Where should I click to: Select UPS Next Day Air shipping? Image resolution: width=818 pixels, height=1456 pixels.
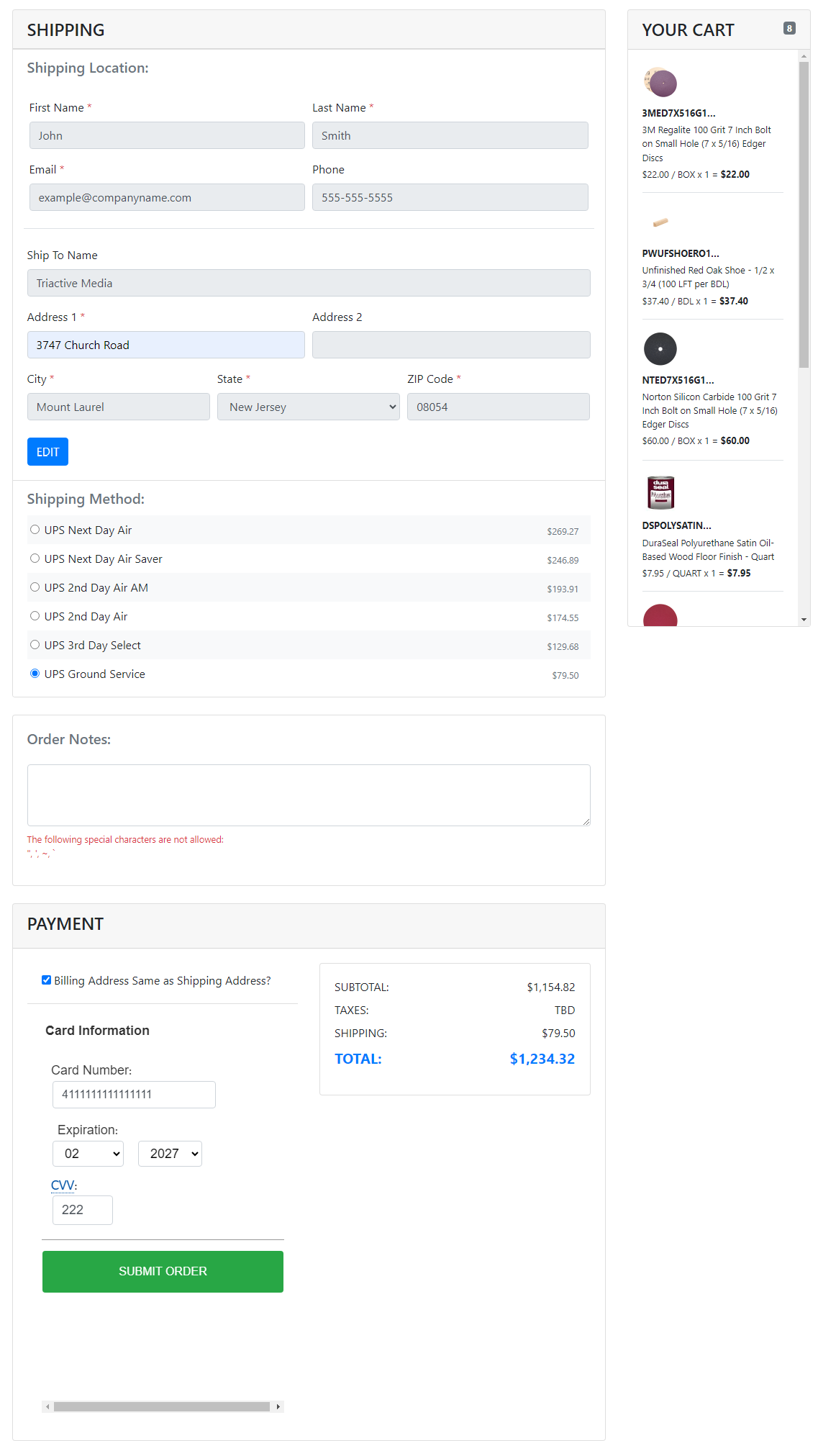[x=35, y=530]
